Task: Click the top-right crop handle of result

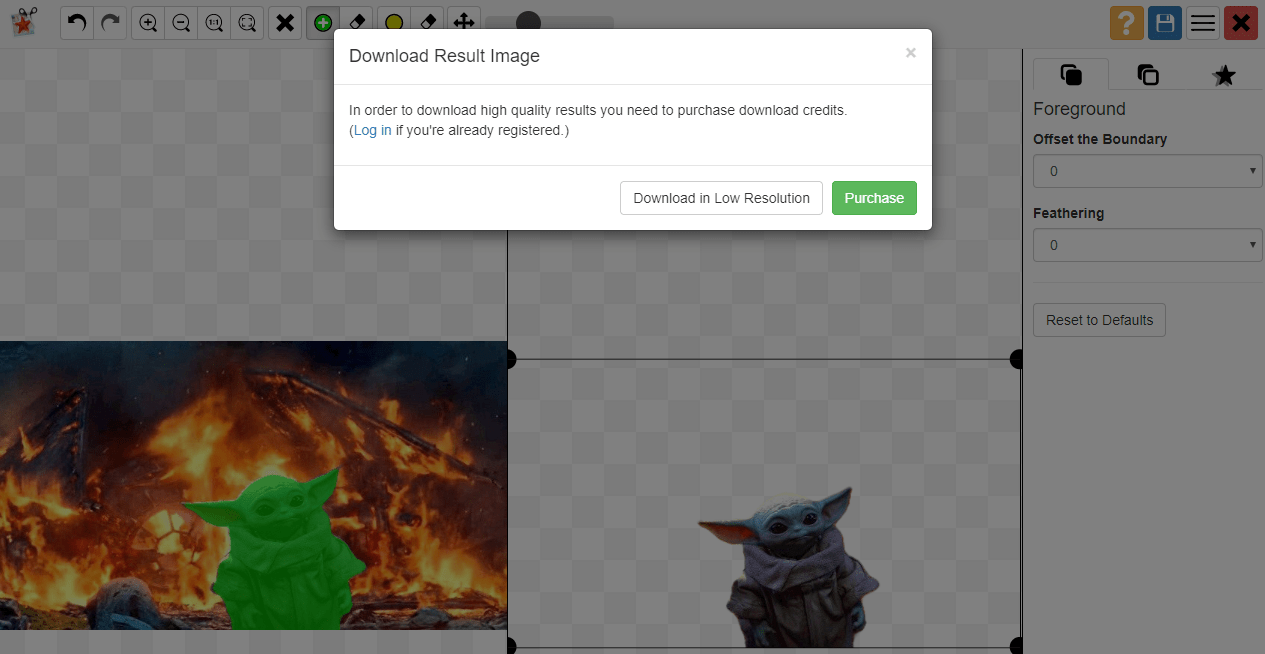Action: point(1017,358)
